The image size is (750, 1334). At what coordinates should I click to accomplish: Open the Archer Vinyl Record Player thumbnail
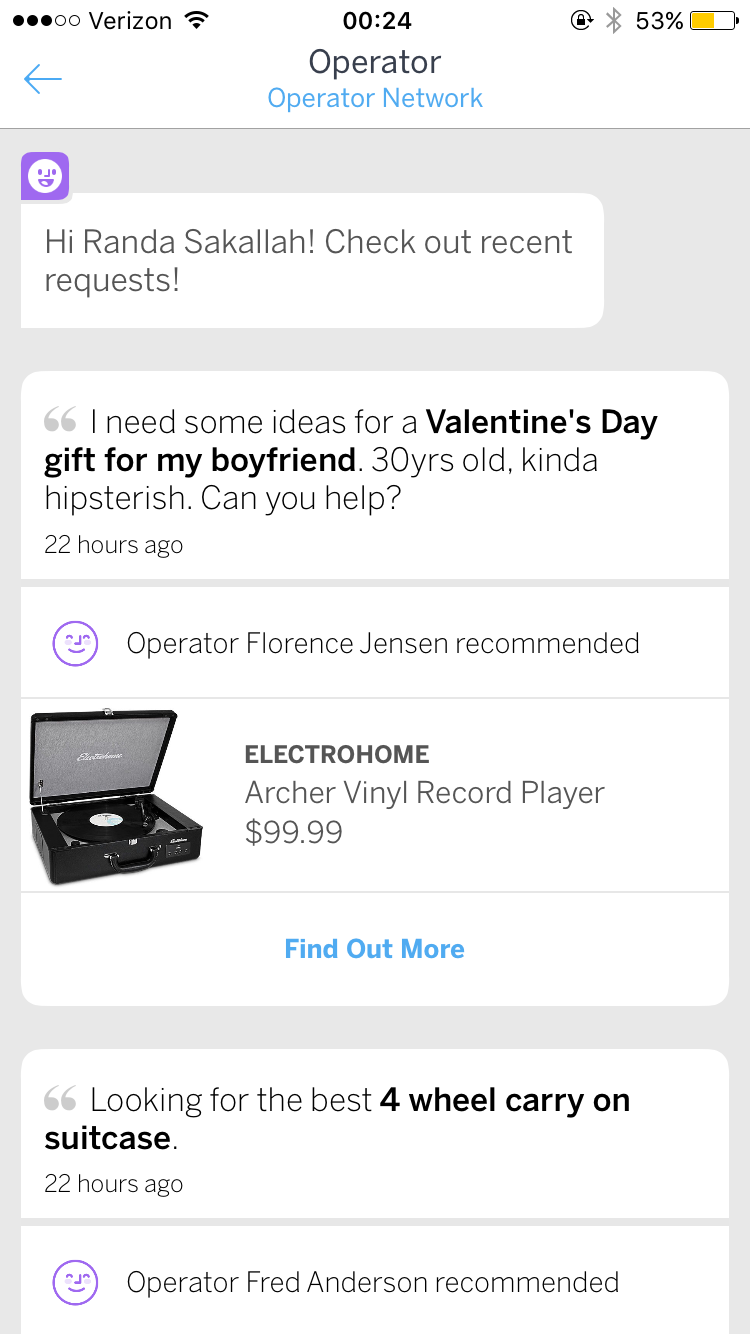point(116,796)
